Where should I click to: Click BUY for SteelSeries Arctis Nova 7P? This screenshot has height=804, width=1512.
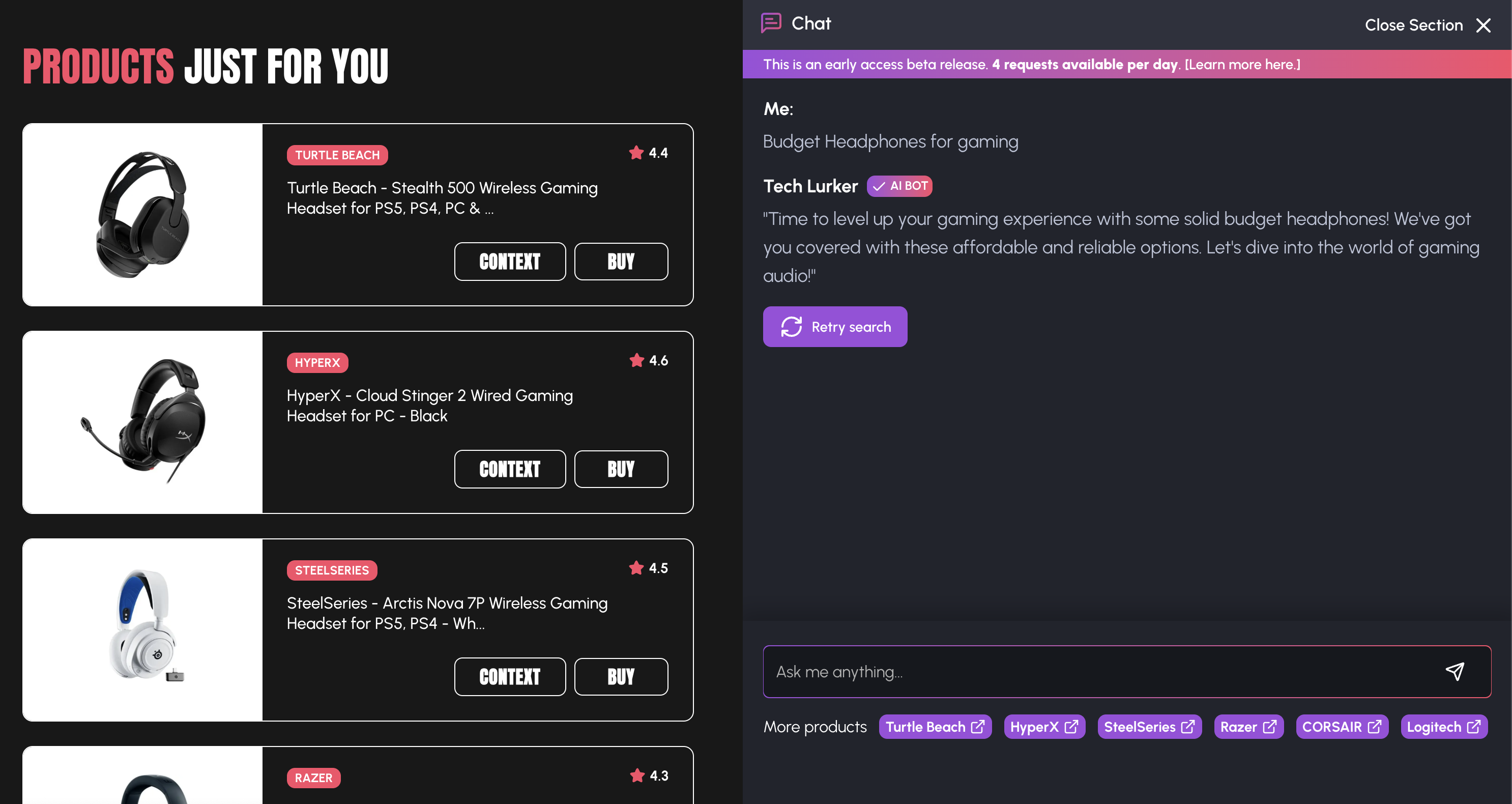620,677
